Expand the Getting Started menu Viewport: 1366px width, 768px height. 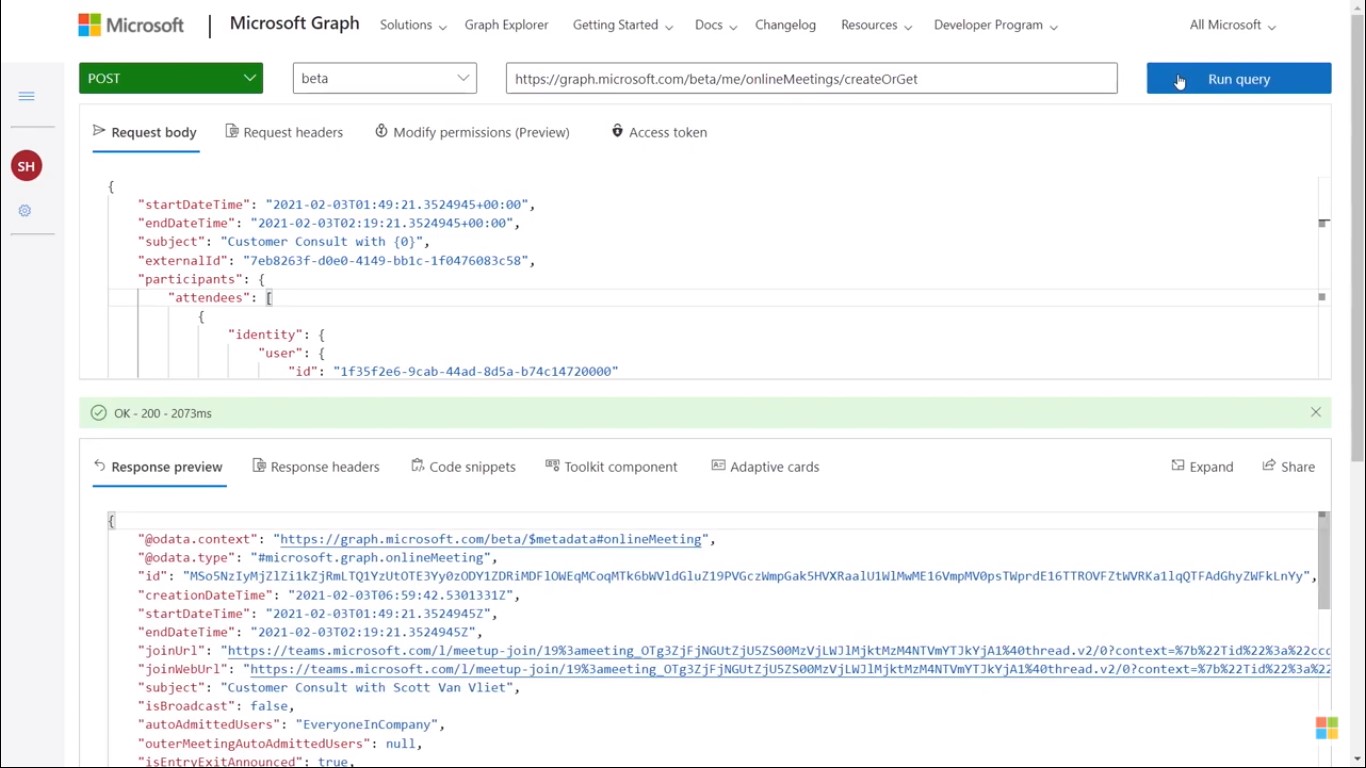coord(622,25)
